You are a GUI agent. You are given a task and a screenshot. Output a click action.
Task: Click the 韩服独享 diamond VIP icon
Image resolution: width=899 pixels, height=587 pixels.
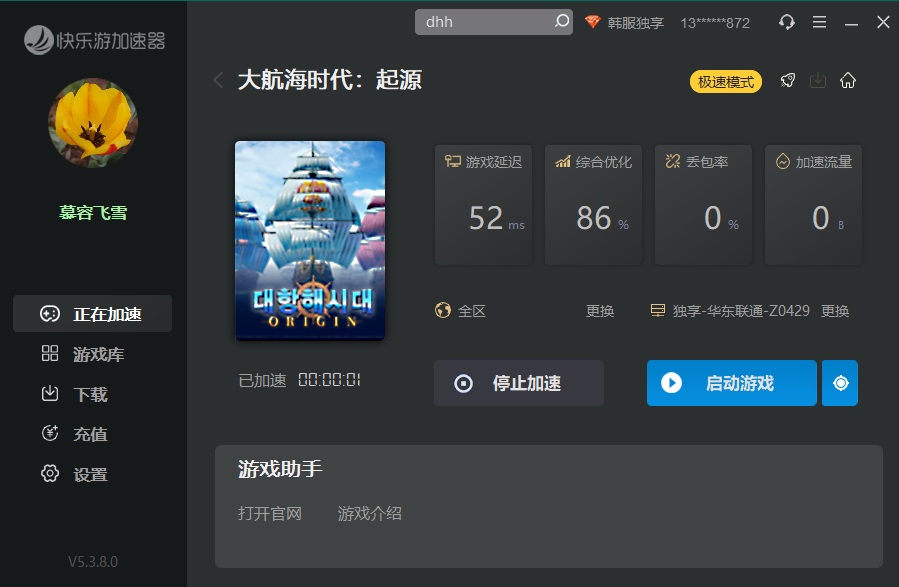[593, 22]
